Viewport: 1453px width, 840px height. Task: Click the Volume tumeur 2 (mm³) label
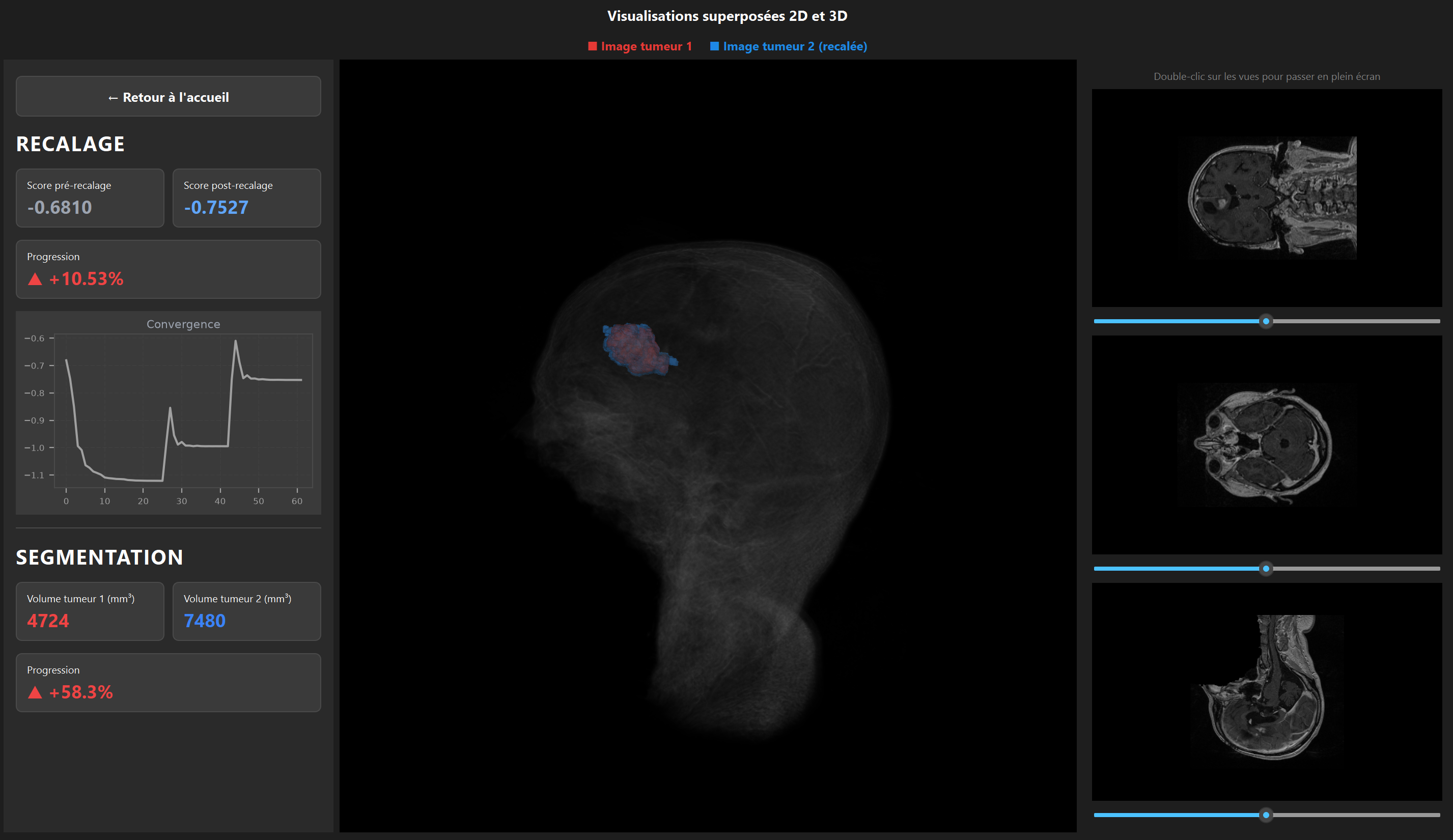pyautogui.click(x=238, y=598)
